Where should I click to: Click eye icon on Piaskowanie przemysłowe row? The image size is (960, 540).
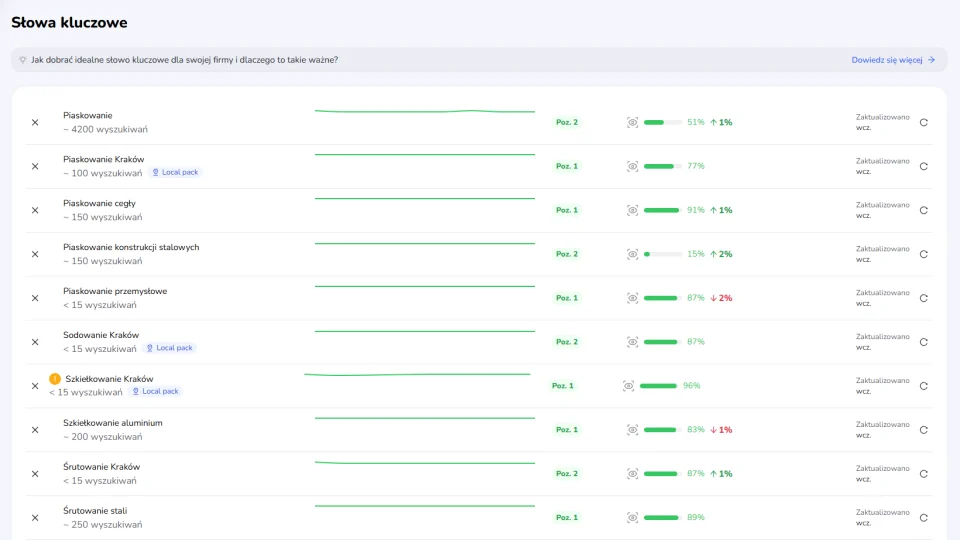click(x=632, y=298)
